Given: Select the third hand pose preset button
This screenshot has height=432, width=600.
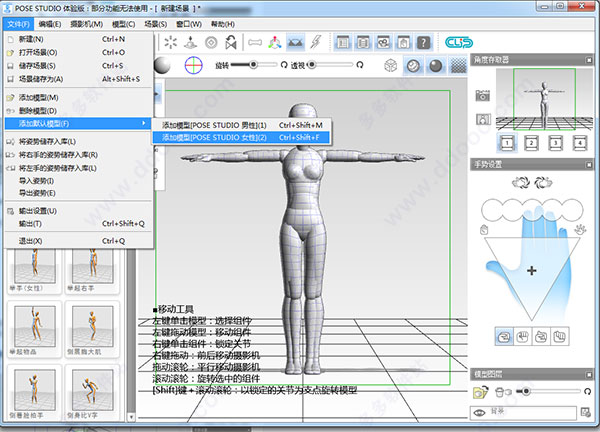Looking at the screenshot, I should [541, 337].
